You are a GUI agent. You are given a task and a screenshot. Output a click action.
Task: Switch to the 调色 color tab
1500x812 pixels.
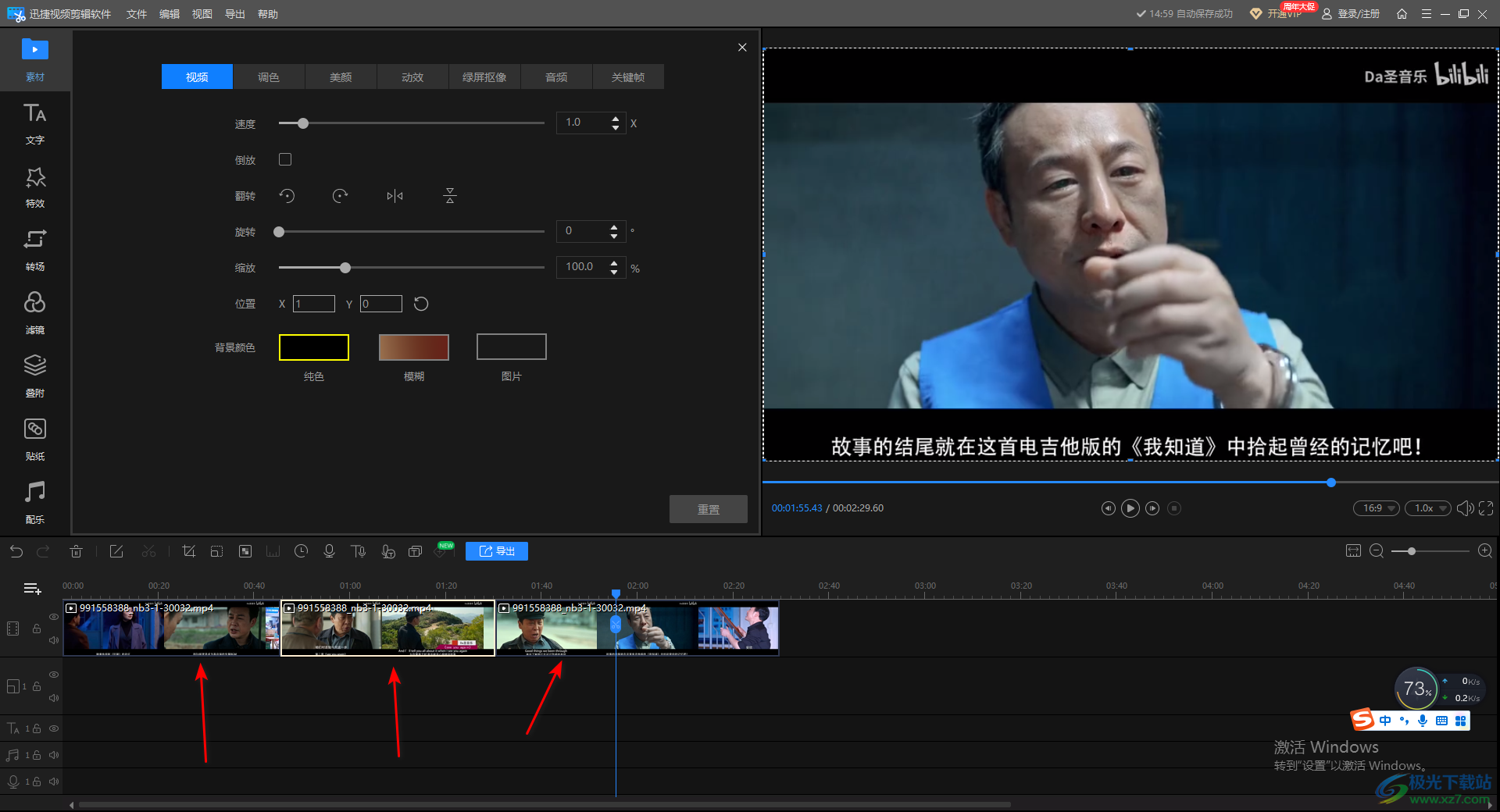(x=269, y=77)
